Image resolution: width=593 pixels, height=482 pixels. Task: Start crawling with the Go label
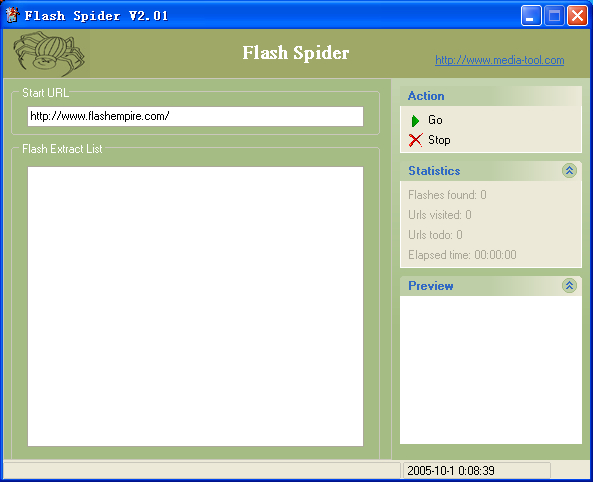(435, 120)
